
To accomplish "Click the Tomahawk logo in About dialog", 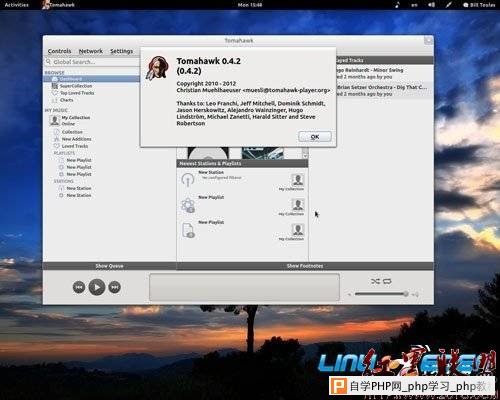I will point(157,68).
